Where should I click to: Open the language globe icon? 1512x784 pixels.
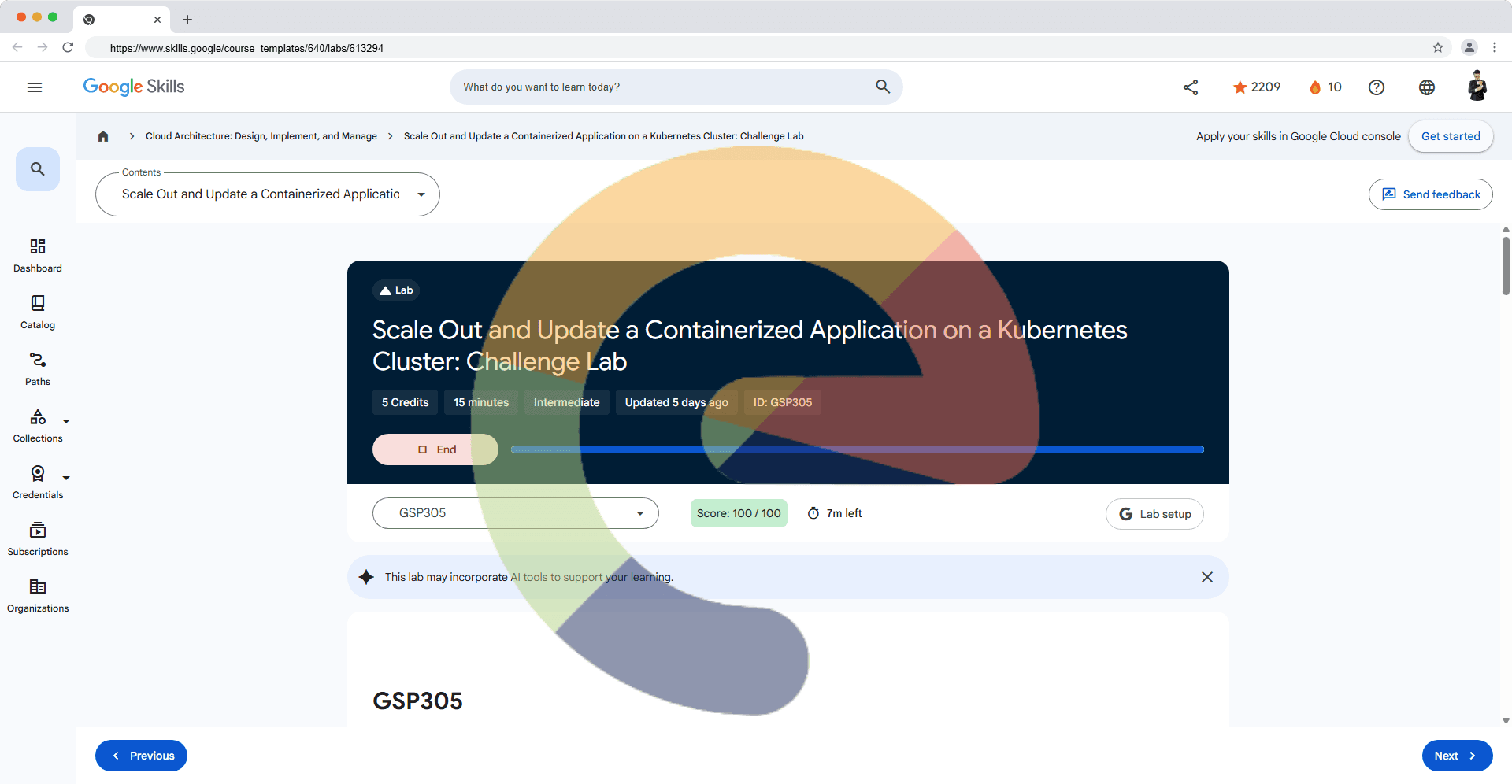(1427, 87)
